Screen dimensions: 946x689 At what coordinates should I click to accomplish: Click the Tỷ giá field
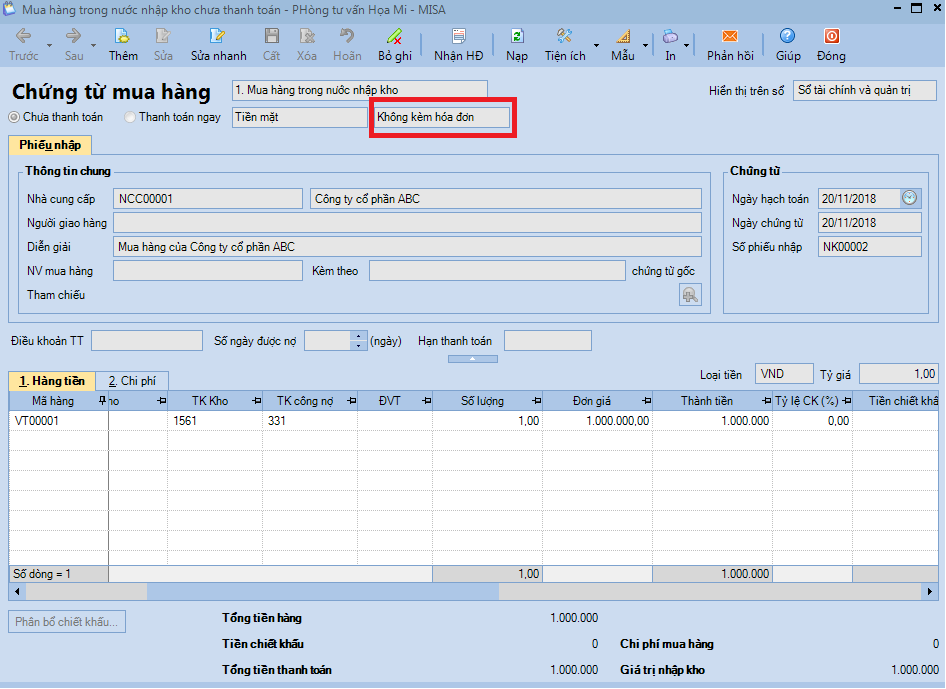point(898,374)
